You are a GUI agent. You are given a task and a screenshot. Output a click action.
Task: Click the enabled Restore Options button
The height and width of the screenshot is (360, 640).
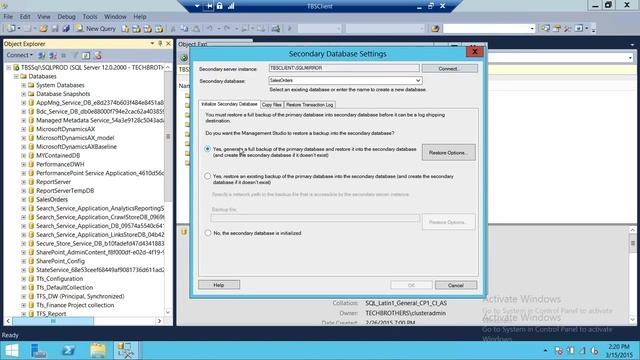[449, 152]
